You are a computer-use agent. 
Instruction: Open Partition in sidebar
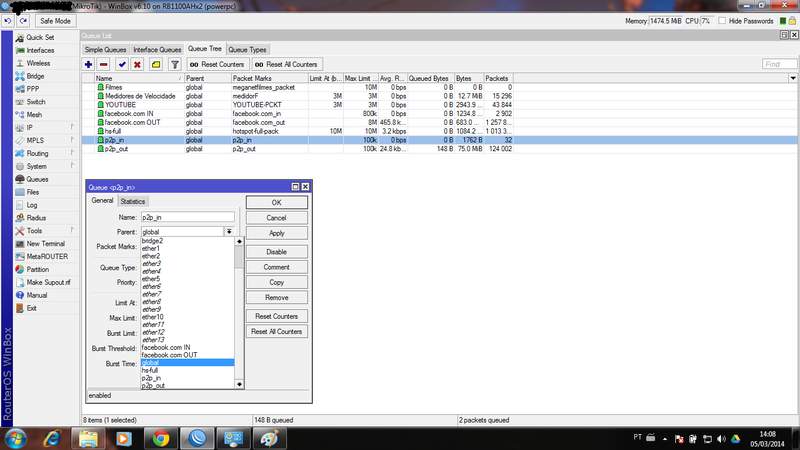(38, 269)
